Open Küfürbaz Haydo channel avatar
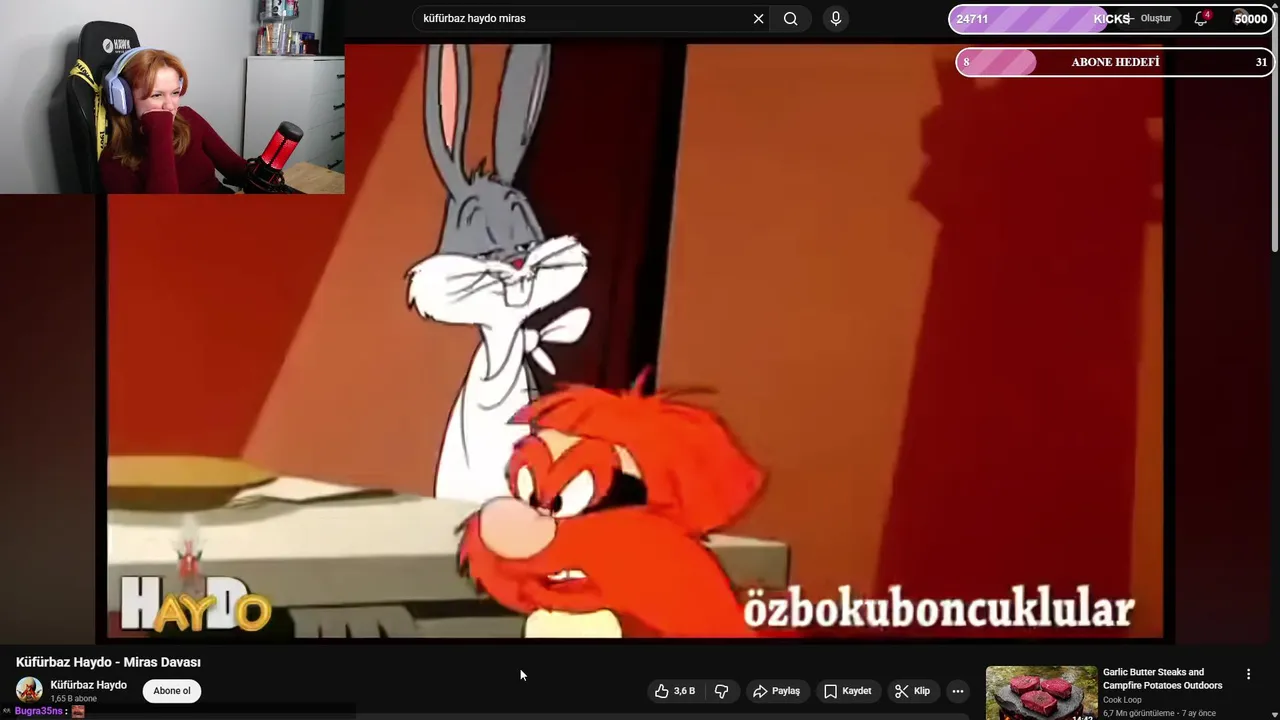 (29, 690)
